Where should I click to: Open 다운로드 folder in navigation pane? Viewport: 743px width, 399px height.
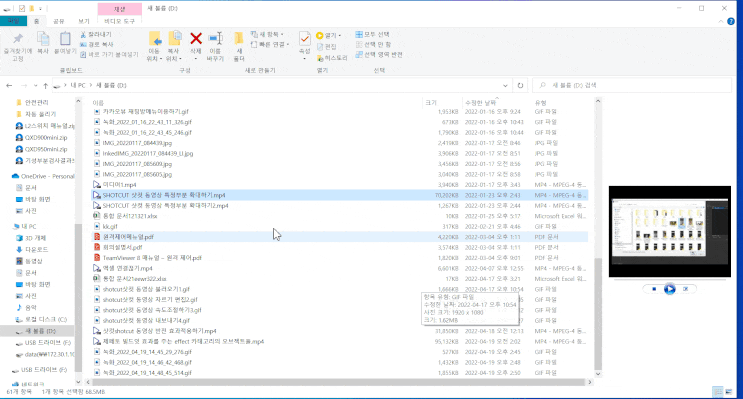click(36, 249)
